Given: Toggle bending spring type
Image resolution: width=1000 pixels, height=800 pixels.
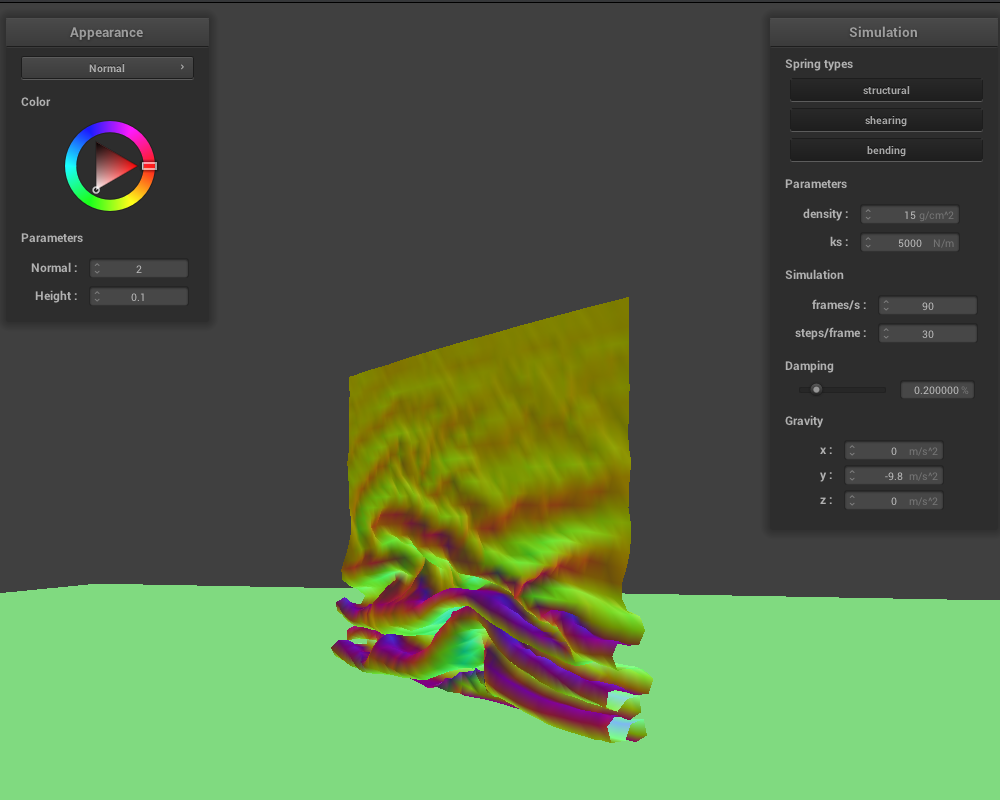Looking at the screenshot, I should click(x=886, y=150).
